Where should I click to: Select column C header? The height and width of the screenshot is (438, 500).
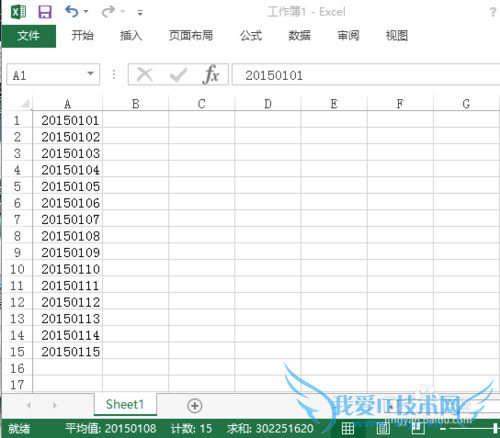tap(201, 104)
